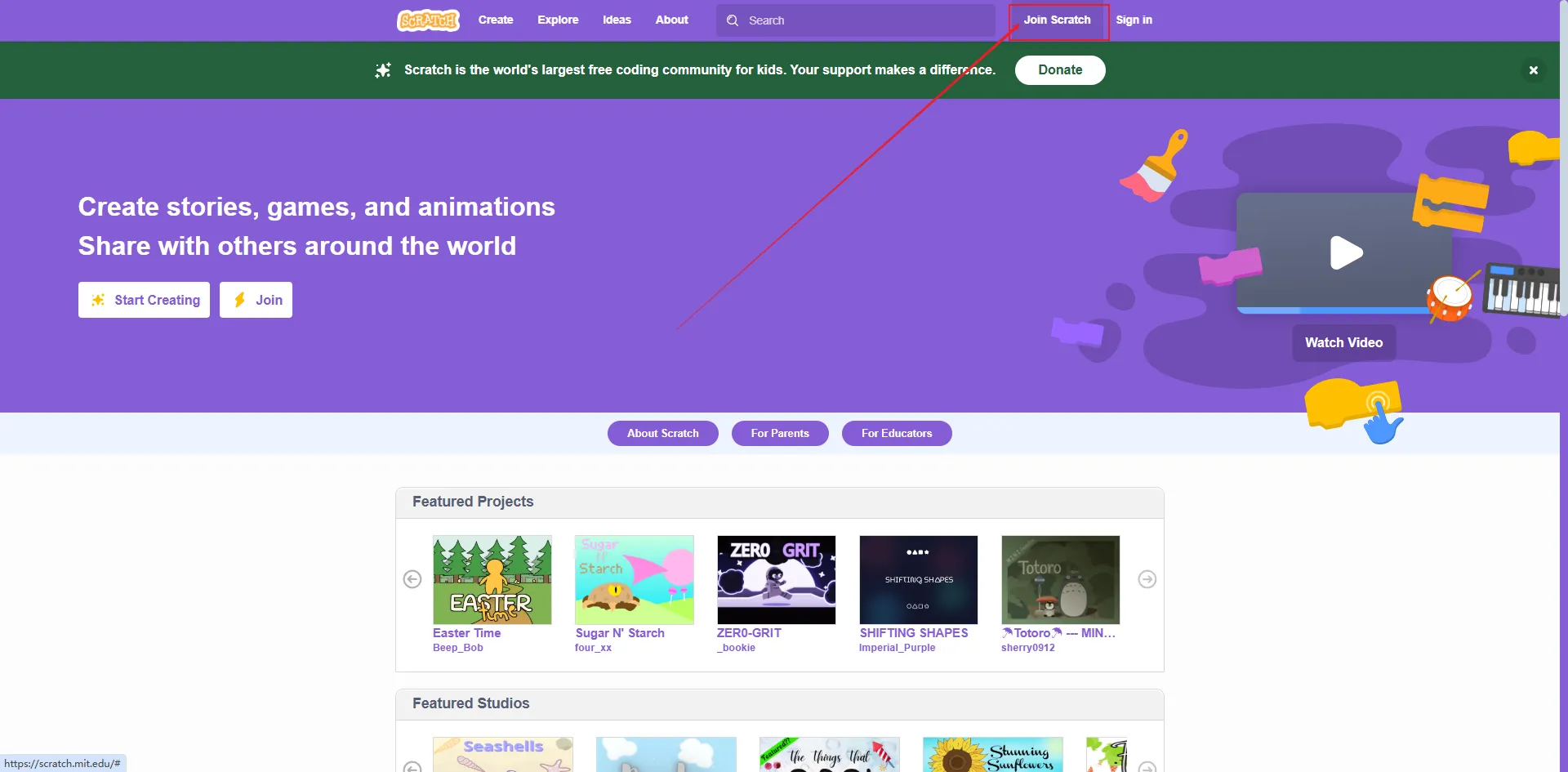The height and width of the screenshot is (772, 1568).
Task: Click the Start Creating button
Action: [144, 300]
